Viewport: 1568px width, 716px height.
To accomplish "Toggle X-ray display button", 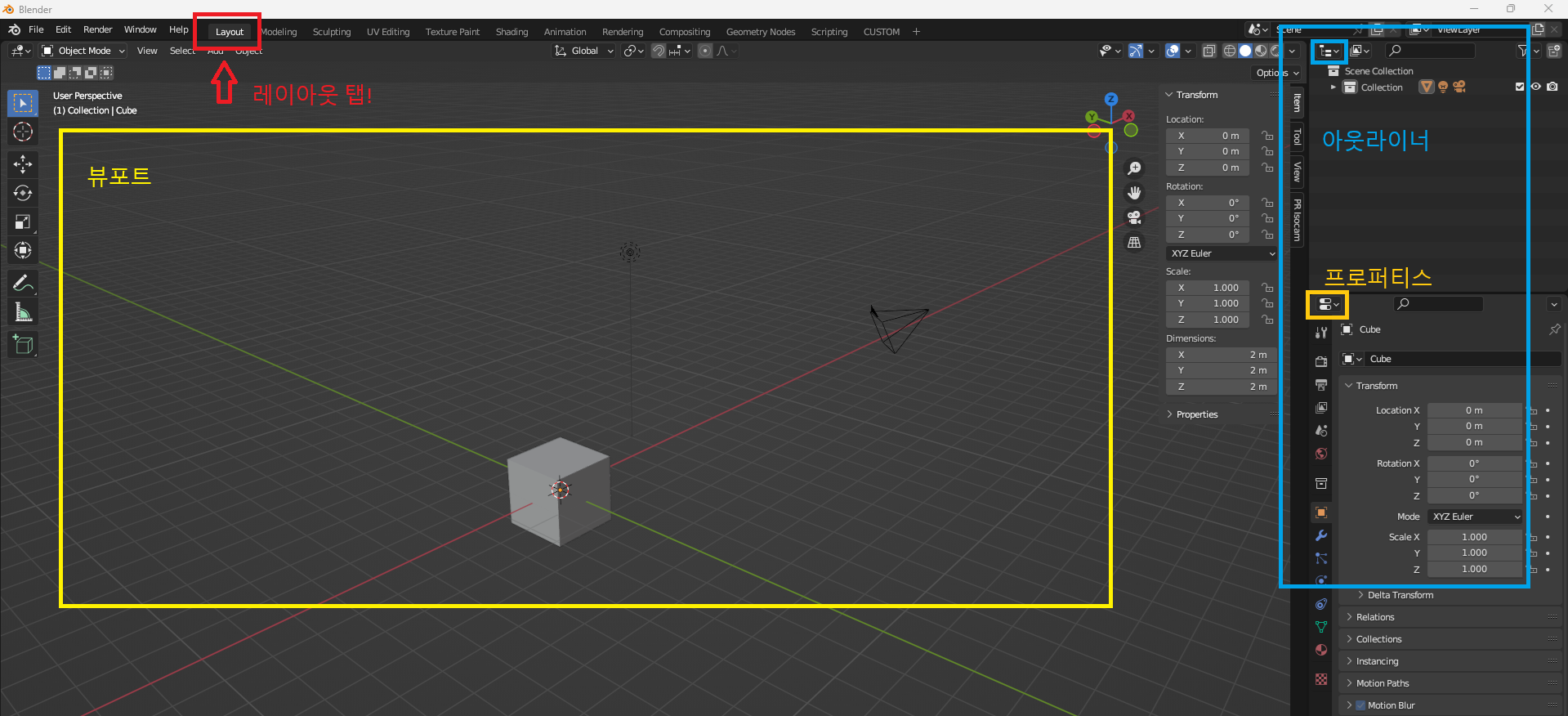I will pos(1209,51).
